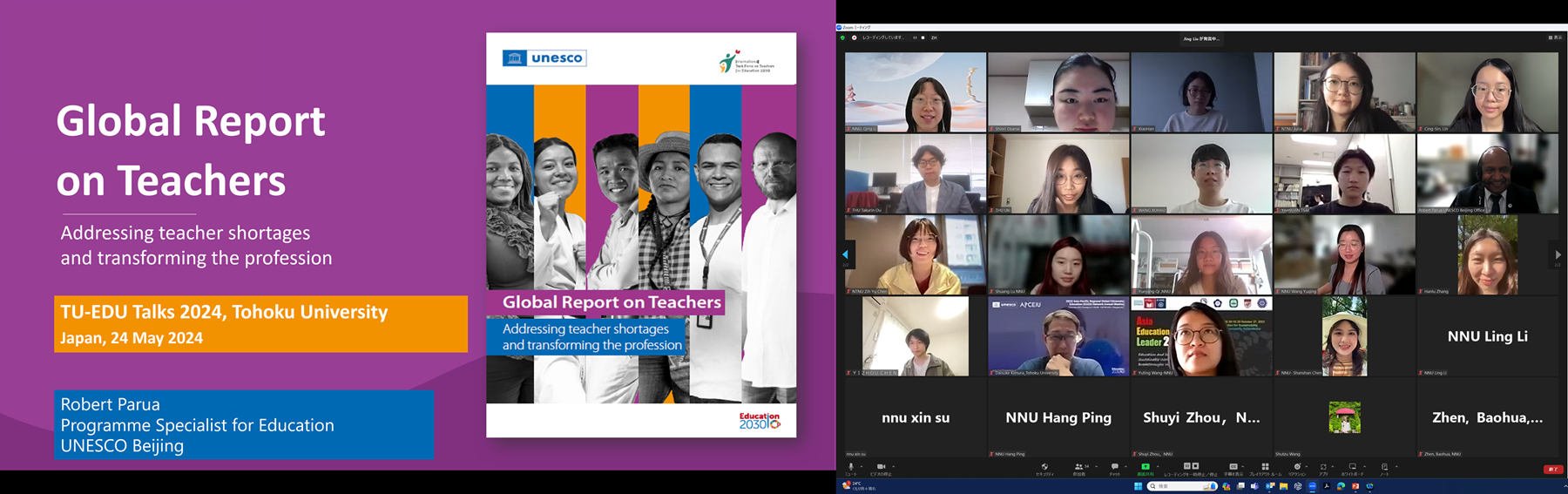Viewport: 1568px width, 494px height.
Task: Expand the caret next to Reactions
Action: (1307, 466)
